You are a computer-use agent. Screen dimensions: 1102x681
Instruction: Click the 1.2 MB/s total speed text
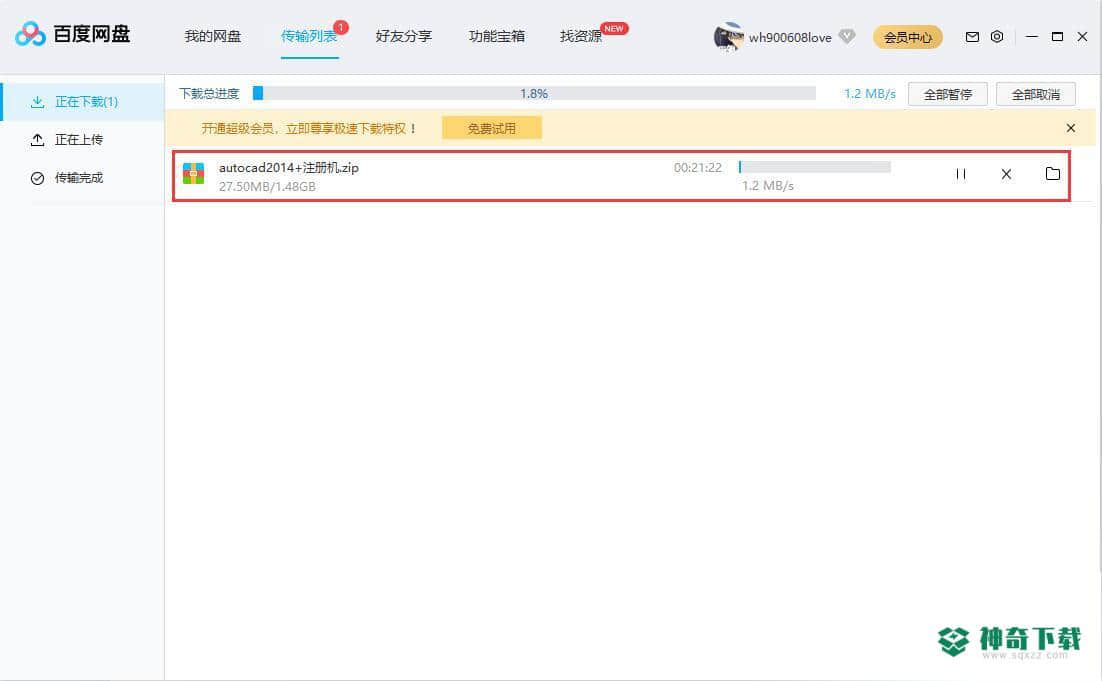pyautogui.click(x=869, y=93)
